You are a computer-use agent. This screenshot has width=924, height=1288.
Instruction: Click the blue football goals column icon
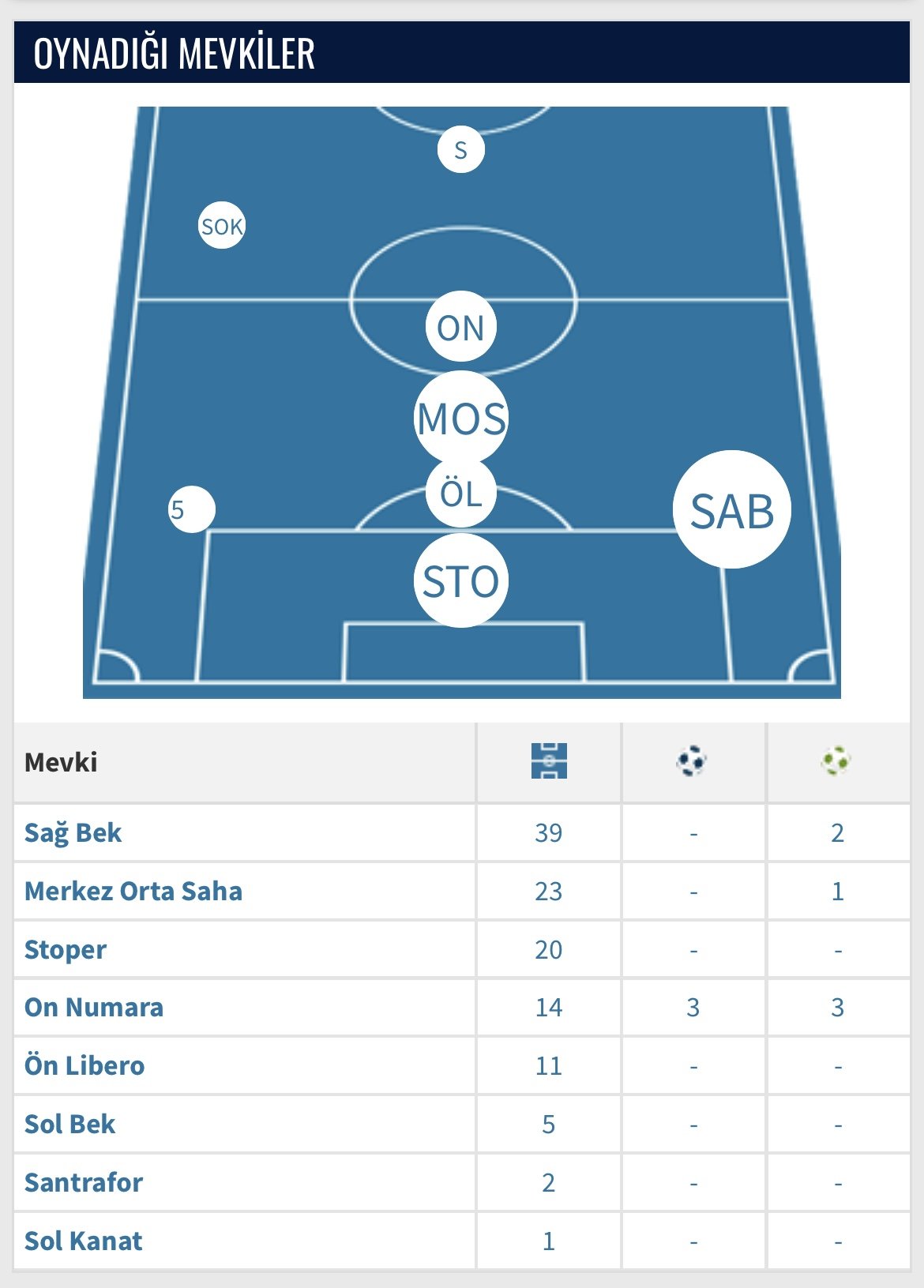[x=692, y=761]
